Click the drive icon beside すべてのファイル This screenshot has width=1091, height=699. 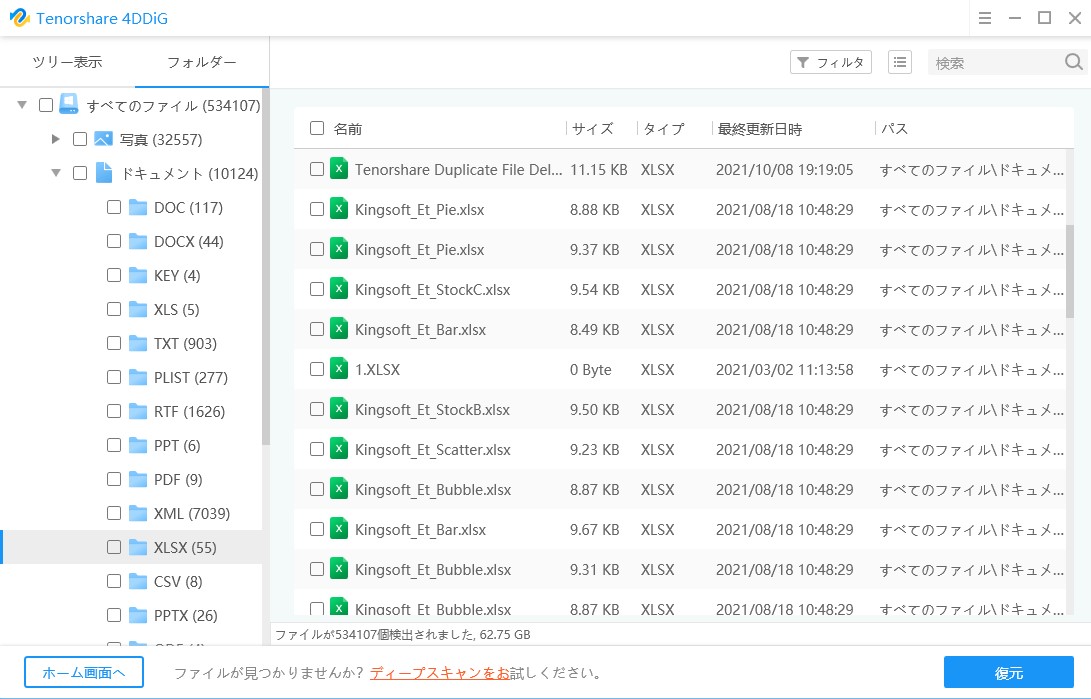pos(69,104)
